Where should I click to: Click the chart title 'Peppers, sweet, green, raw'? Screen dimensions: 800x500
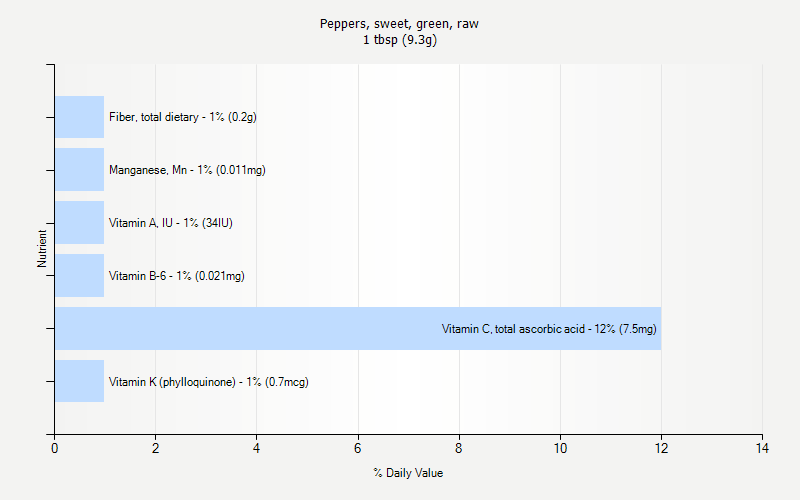(x=399, y=24)
